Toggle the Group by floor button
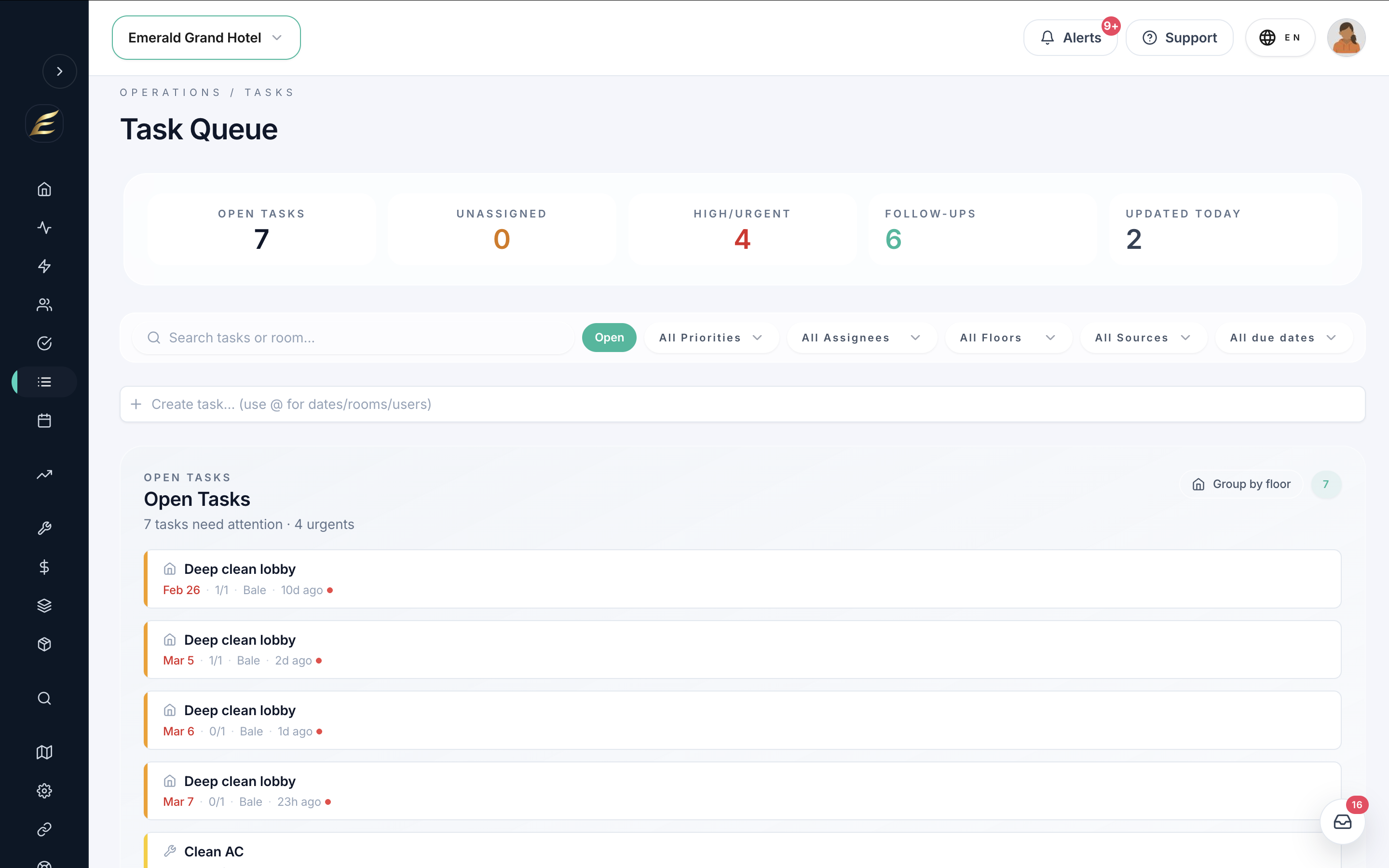Image resolution: width=1389 pixels, height=868 pixels. (x=1241, y=485)
